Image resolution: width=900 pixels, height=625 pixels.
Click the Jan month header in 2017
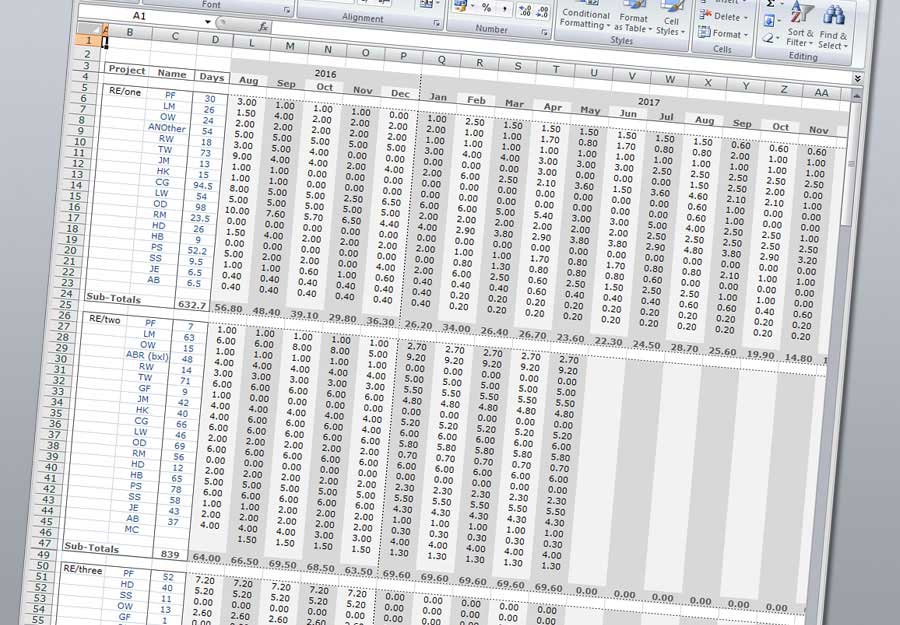click(x=438, y=97)
